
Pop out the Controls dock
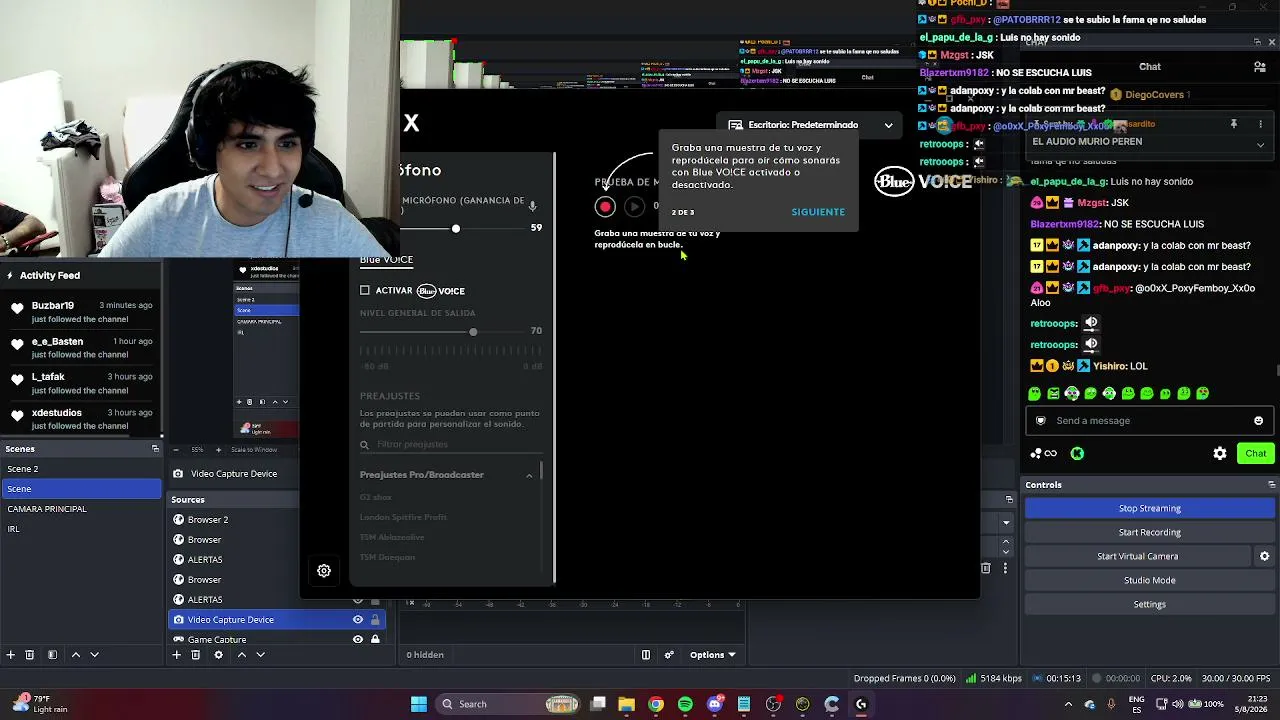point(1271,485)
